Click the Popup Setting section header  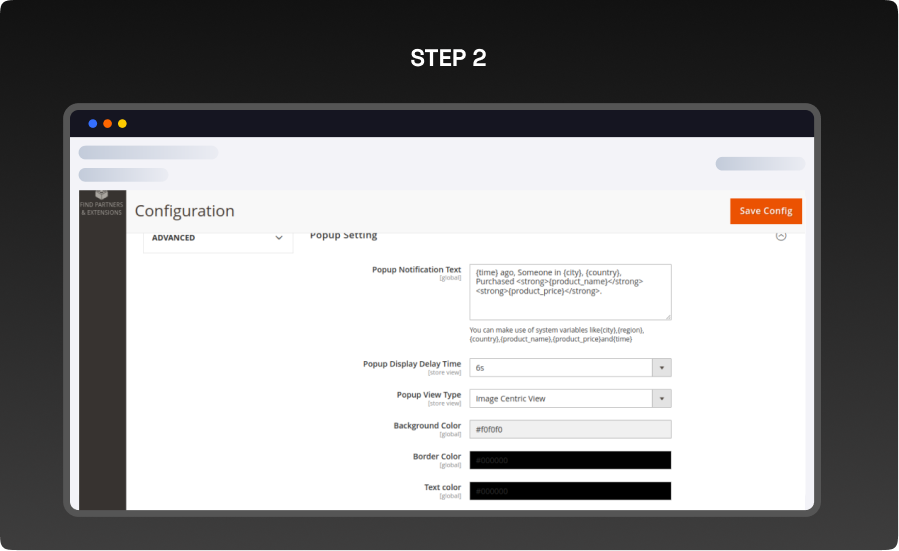click(x=344, y=236)
